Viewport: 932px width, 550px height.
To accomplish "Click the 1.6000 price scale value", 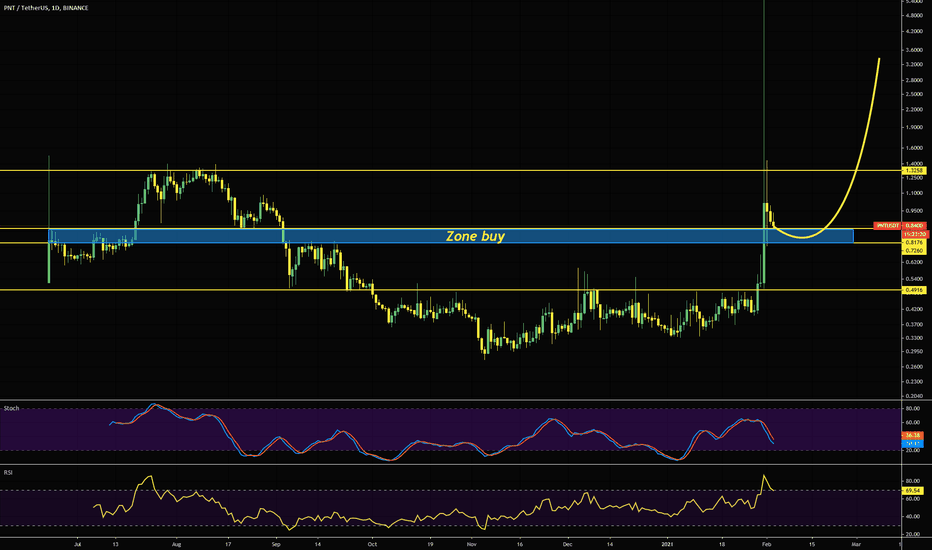I will 914,148.
